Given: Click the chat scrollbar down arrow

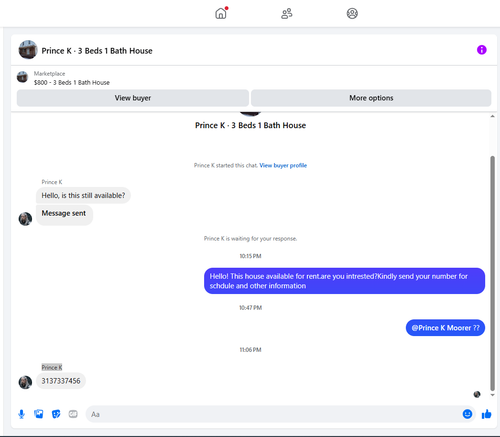Looking at the screenshot, I should tap(492, 395).
